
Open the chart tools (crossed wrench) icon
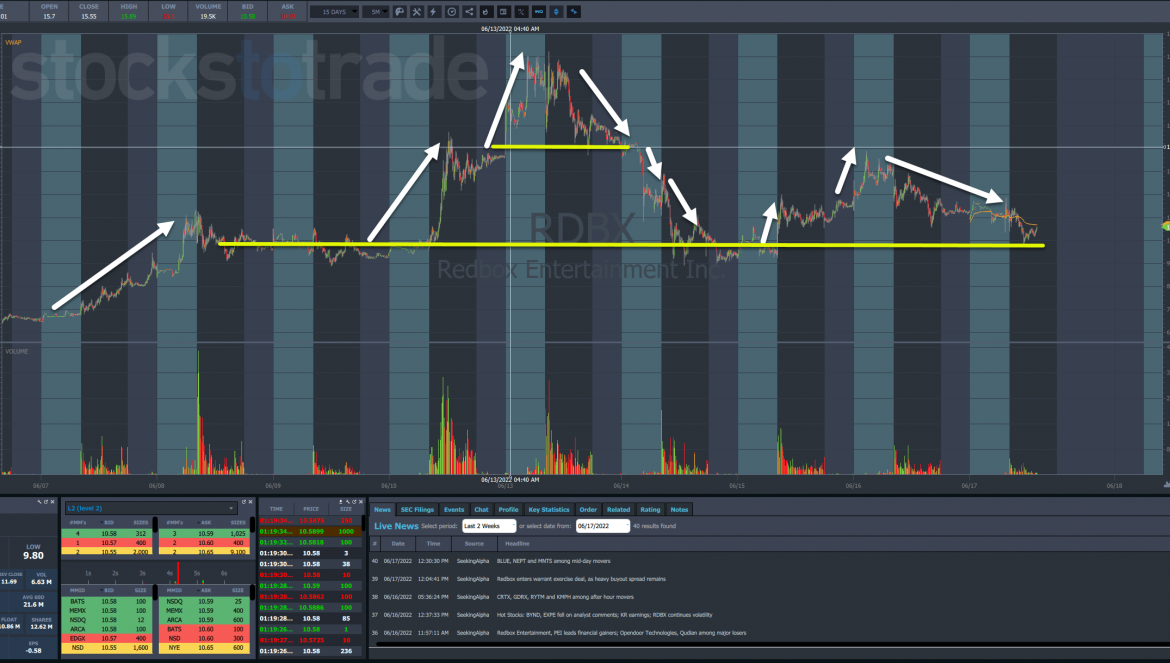417,12
